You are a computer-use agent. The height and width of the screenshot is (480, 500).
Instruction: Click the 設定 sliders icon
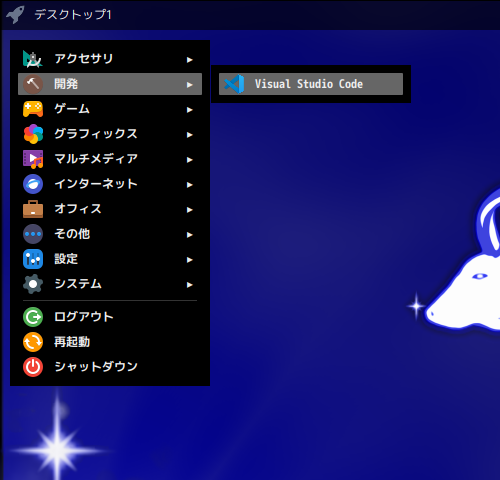(x=33, y=259)
